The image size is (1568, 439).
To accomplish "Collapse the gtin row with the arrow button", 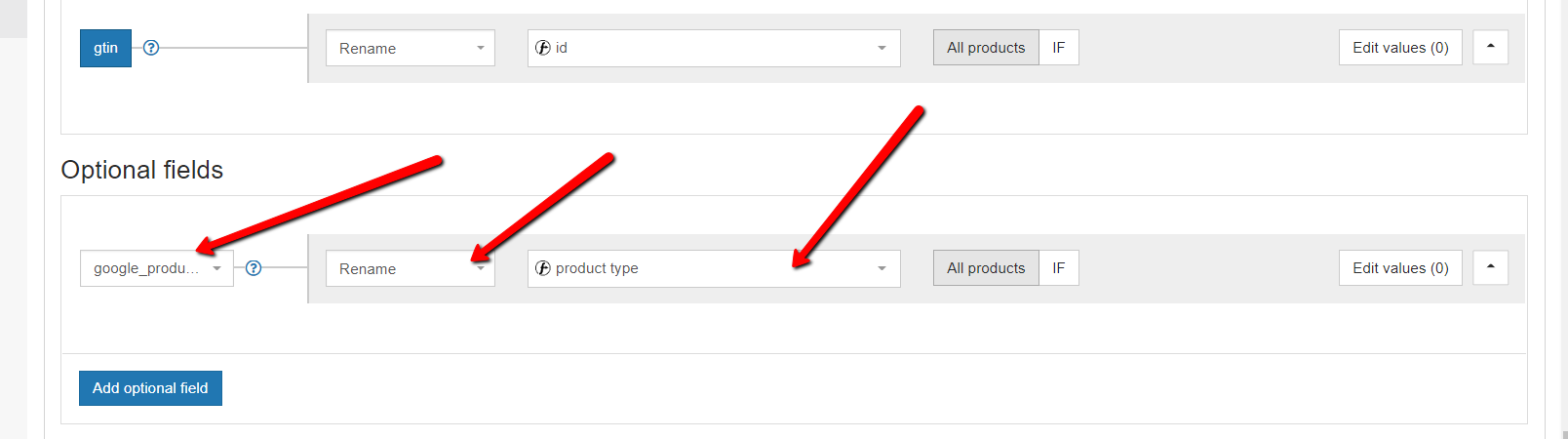I will 1490,47.
